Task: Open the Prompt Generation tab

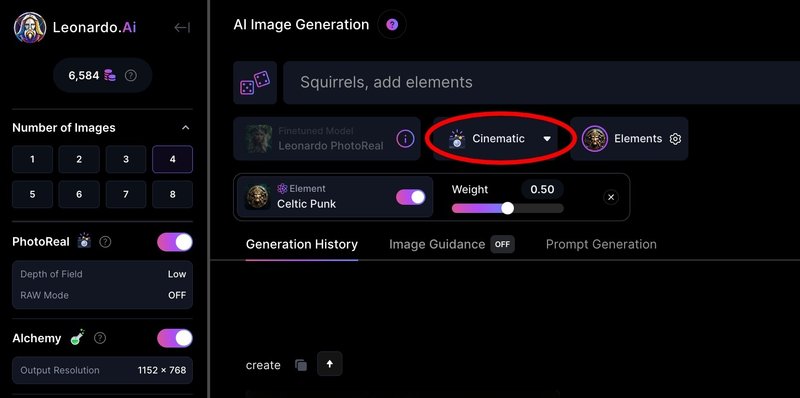Action: pyautogui.click(x=601, y=244)
